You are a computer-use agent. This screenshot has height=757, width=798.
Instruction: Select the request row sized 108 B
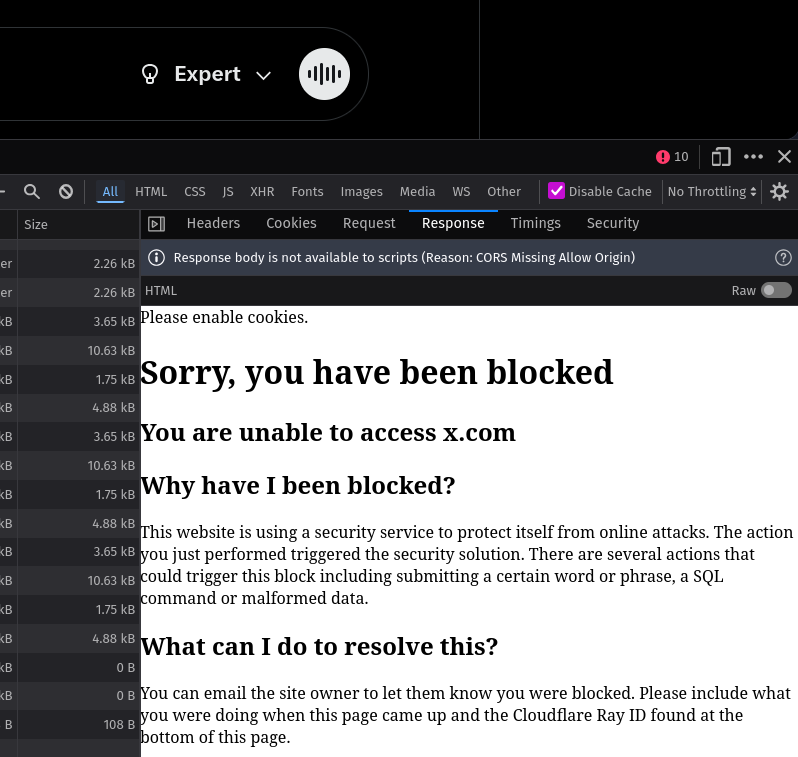click(x=70, y=724)
